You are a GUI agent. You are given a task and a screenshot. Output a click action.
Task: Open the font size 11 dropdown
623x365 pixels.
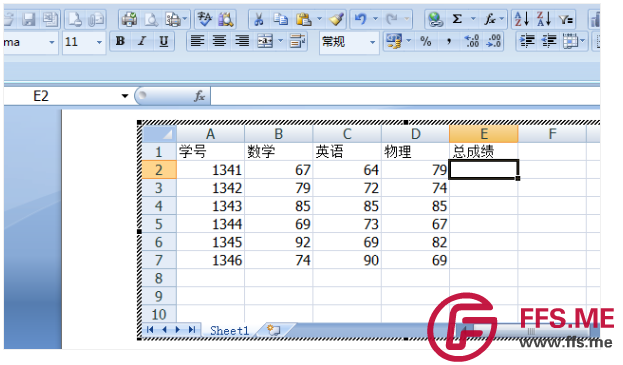99,42
